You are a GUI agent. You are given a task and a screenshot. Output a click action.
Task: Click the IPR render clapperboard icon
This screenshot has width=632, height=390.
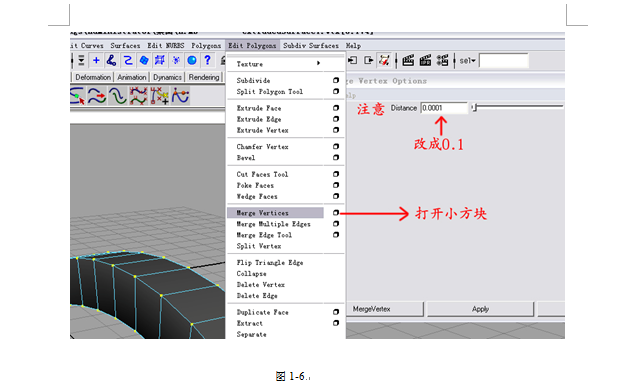click(425, 60)
